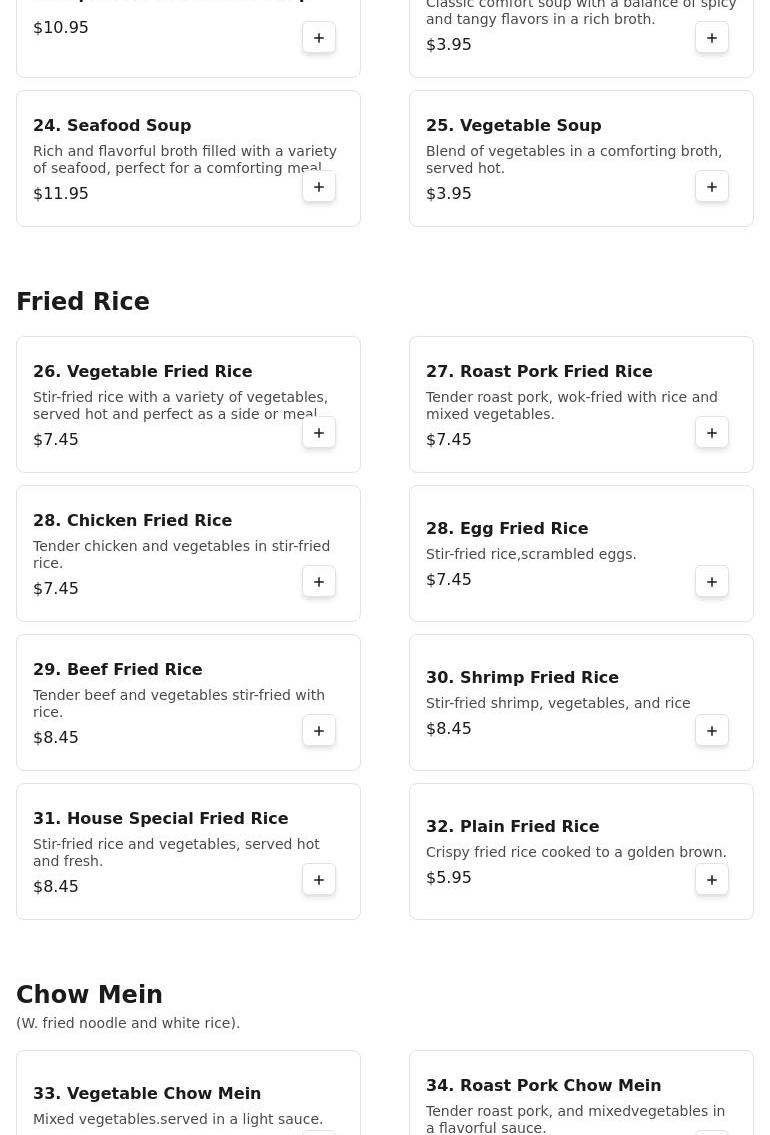
Task: Add the $10.95 soup item at top
Action: click(318, 38)
